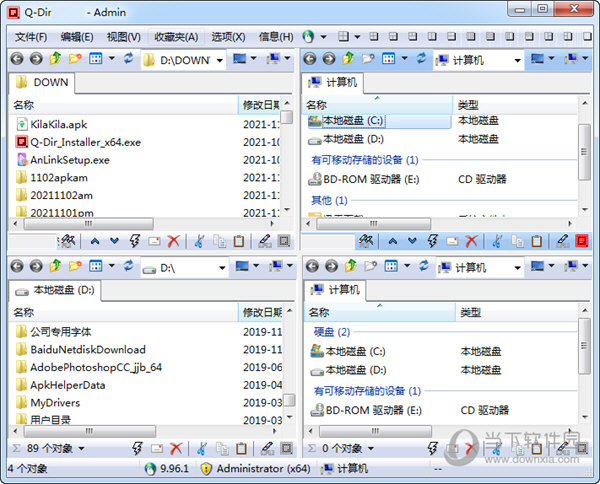Viewport: 600px width, 484px height.
Task: Open the 信息(H) menu
Action: click(276, 37)
